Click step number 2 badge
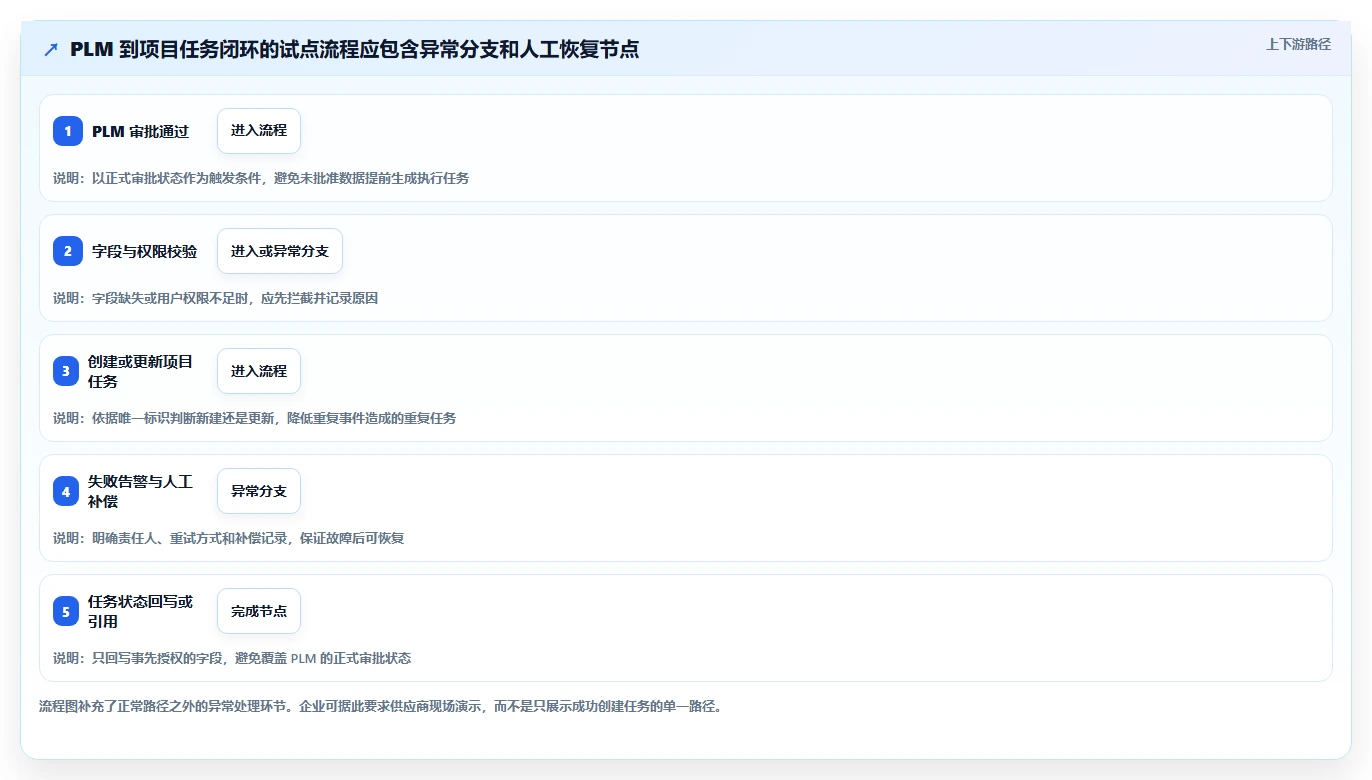The width and height of the screenshot is (1372, 780). click(x=68, y=251)
